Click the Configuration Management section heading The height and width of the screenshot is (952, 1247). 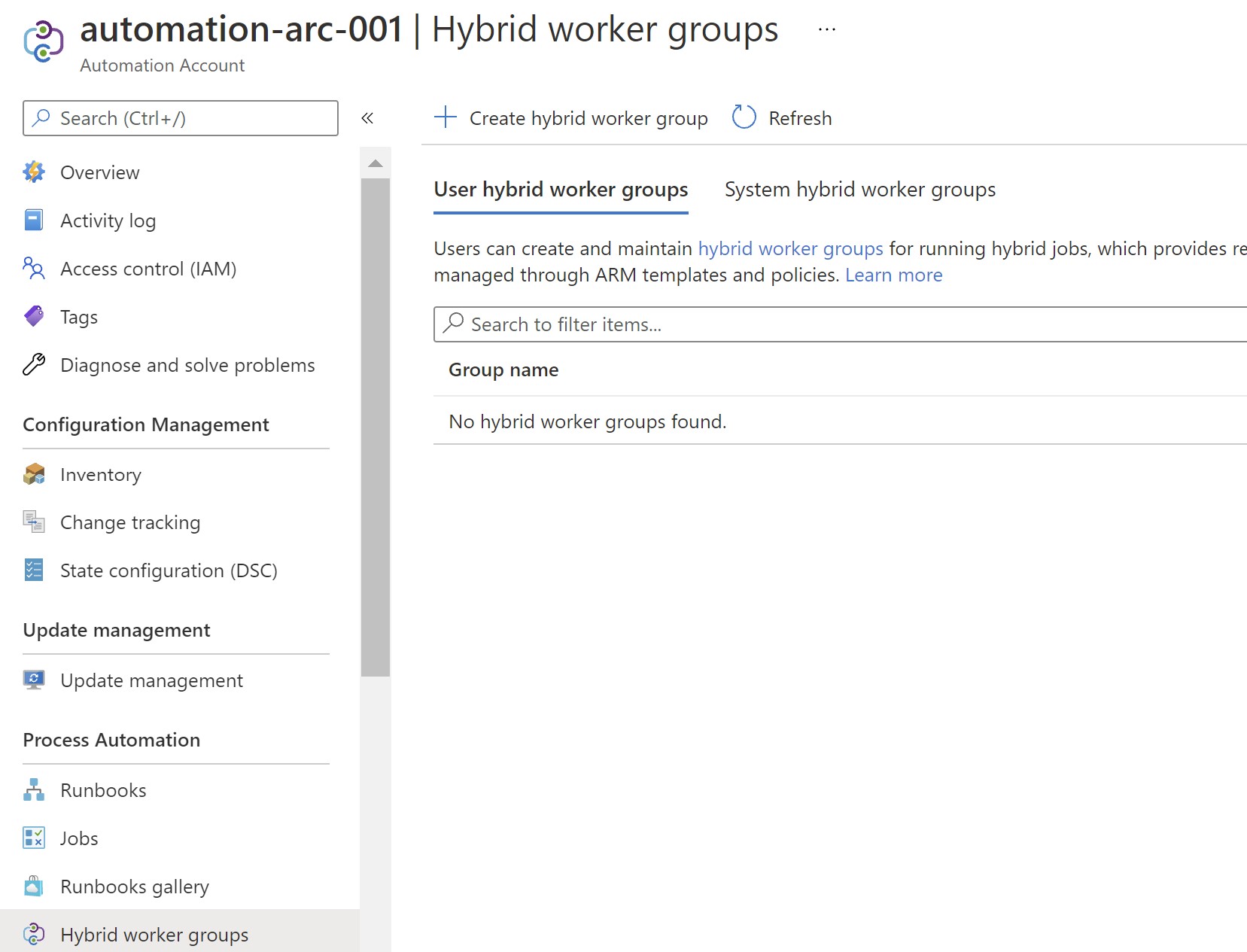(146, 424)
